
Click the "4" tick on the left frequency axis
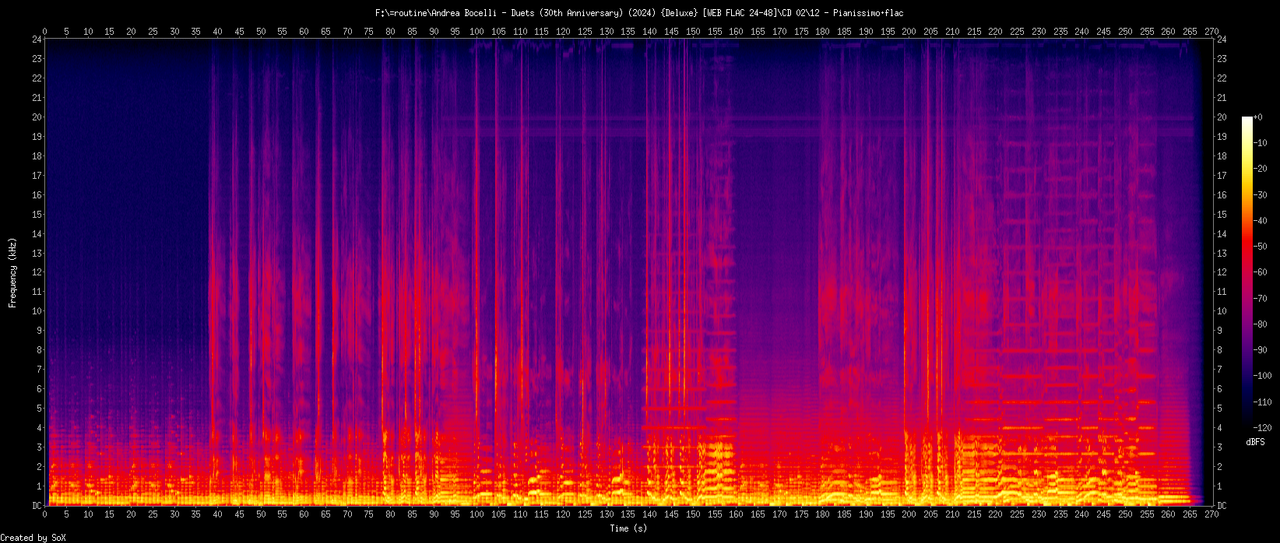(40, 428)
